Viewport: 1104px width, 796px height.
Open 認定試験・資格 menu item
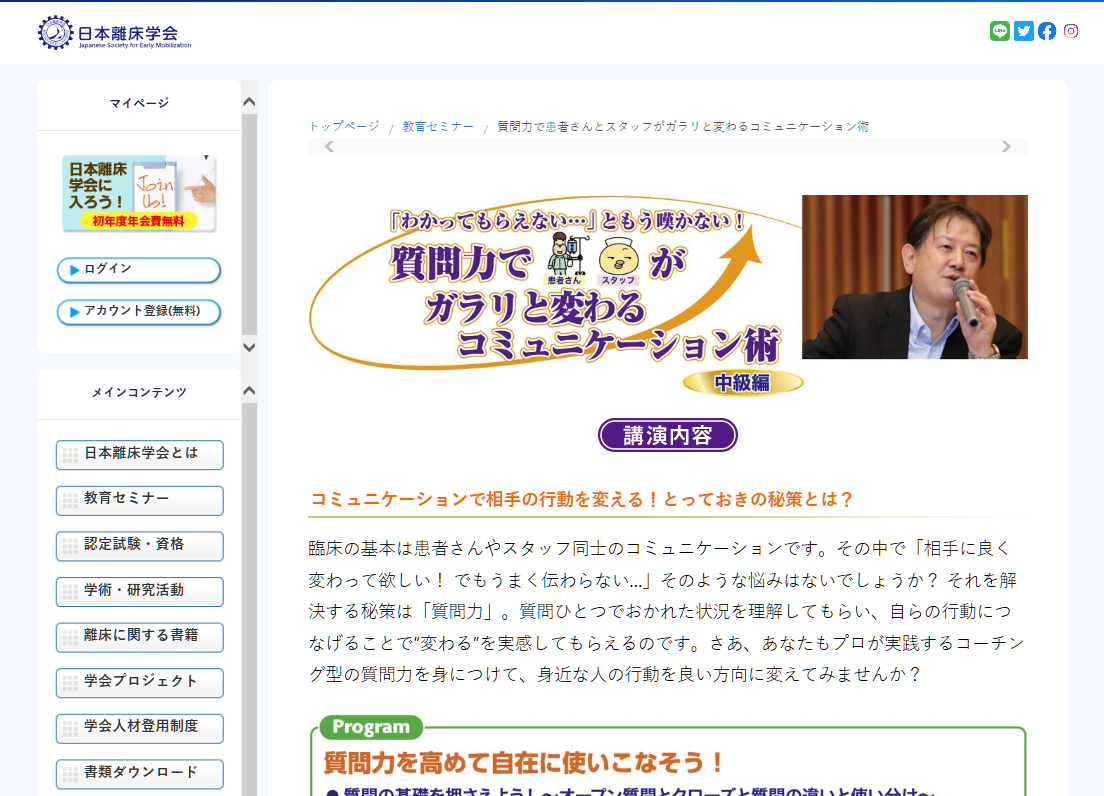pyautogui.click(x=139, y=546)
